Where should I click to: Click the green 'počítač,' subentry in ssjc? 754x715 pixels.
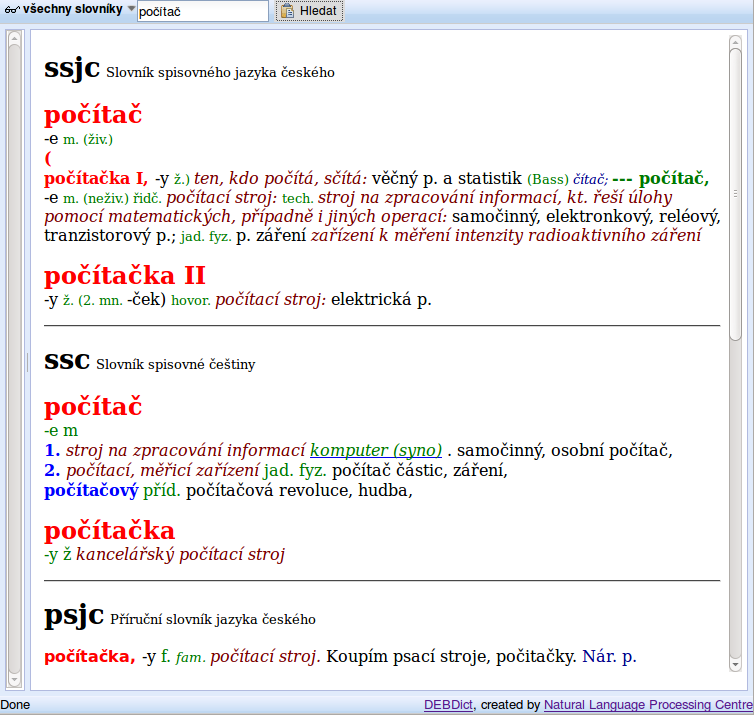(x=674, y=179)
